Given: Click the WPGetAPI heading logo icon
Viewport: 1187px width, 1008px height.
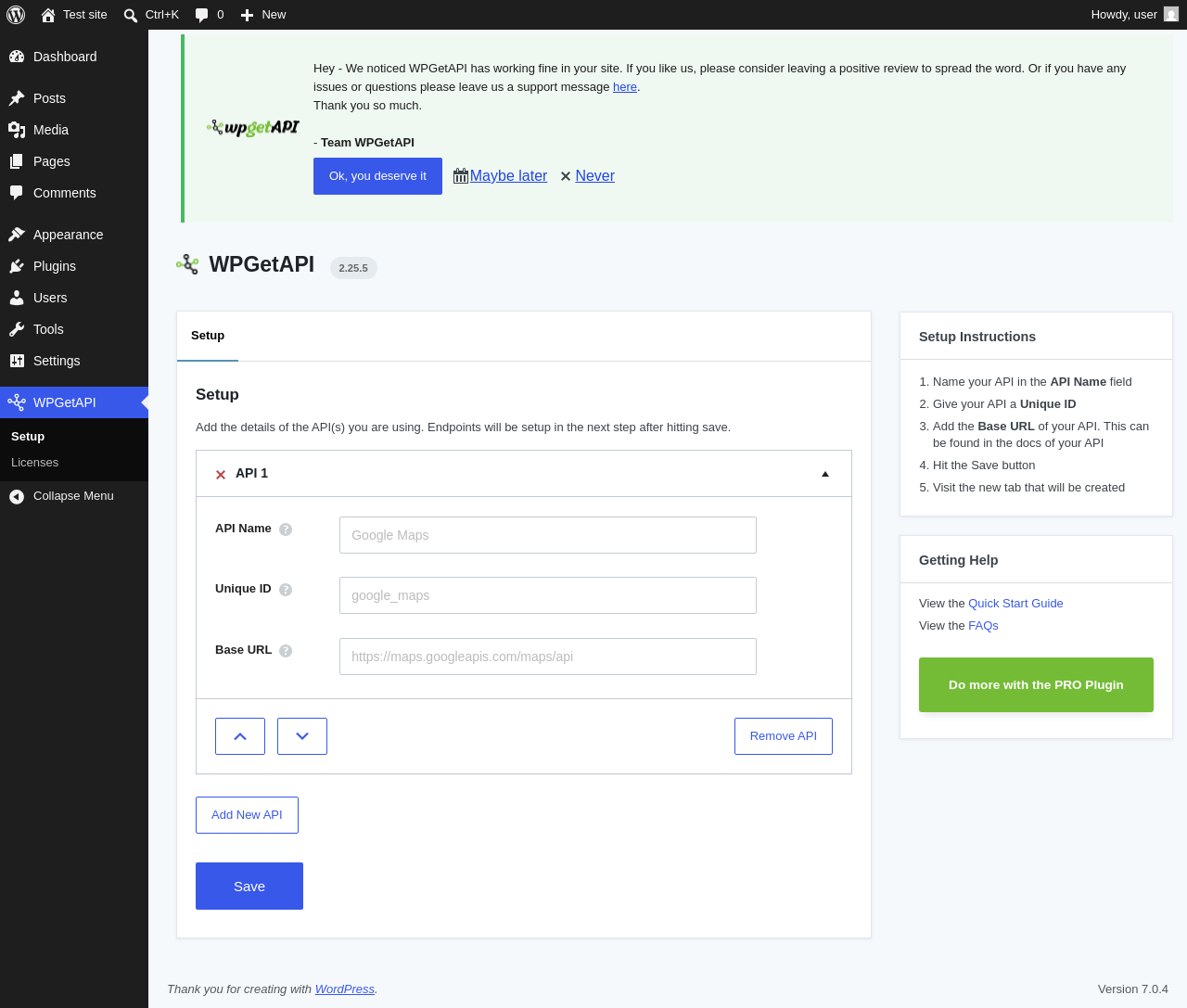Looking at the screenshot, I should tap(187, 264).
